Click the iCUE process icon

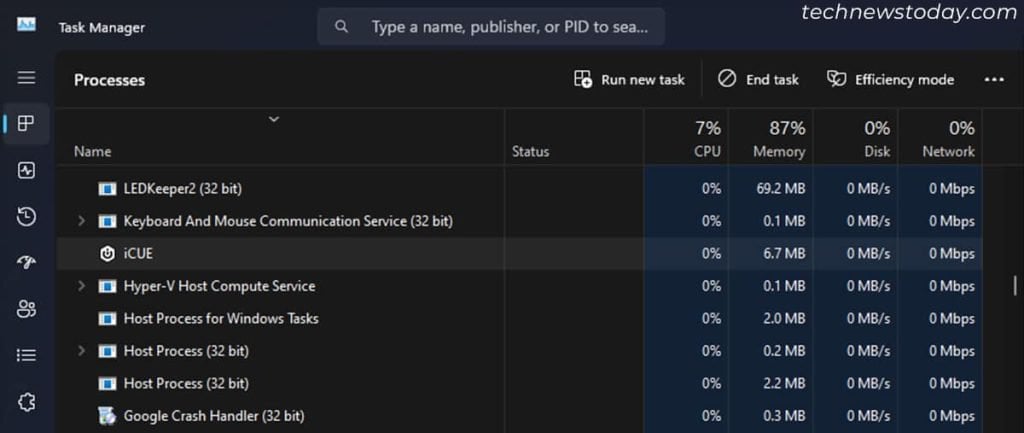pyautogui.click(x=107, y=254)
